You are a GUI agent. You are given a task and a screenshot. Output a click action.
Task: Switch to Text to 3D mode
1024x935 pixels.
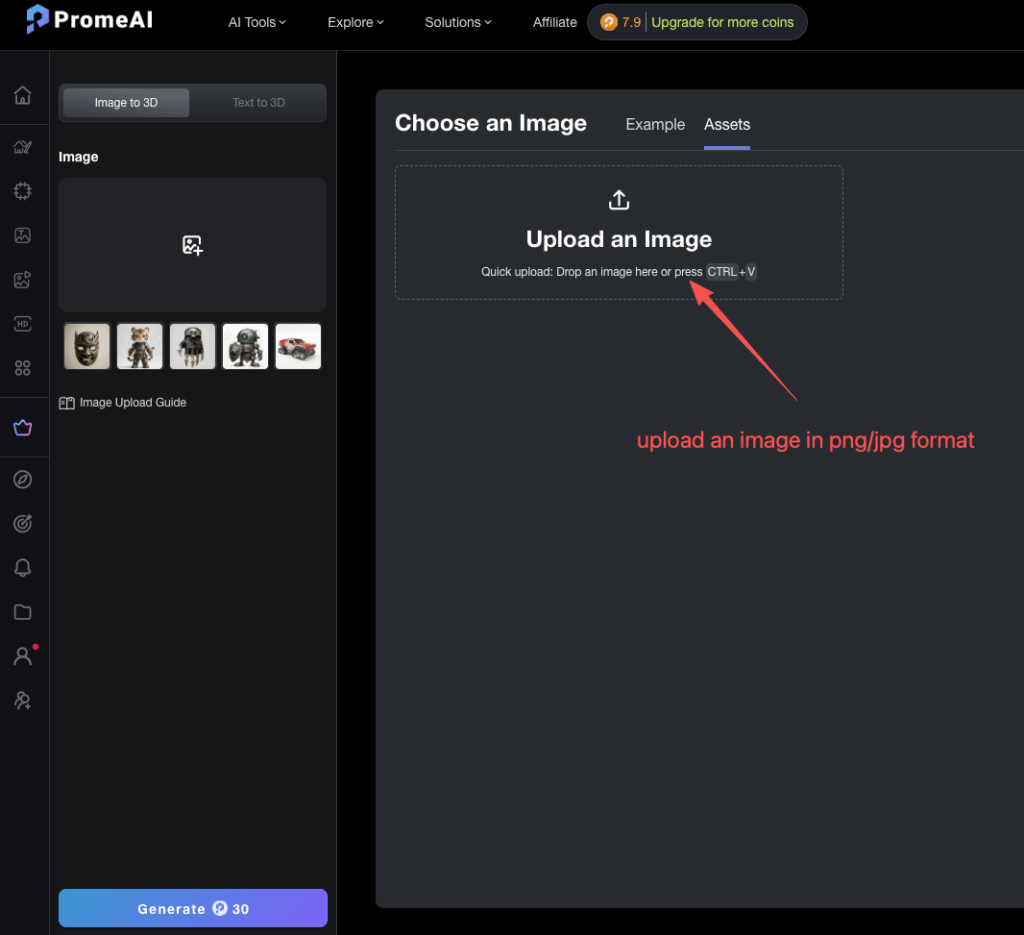[x=259, y=103]
